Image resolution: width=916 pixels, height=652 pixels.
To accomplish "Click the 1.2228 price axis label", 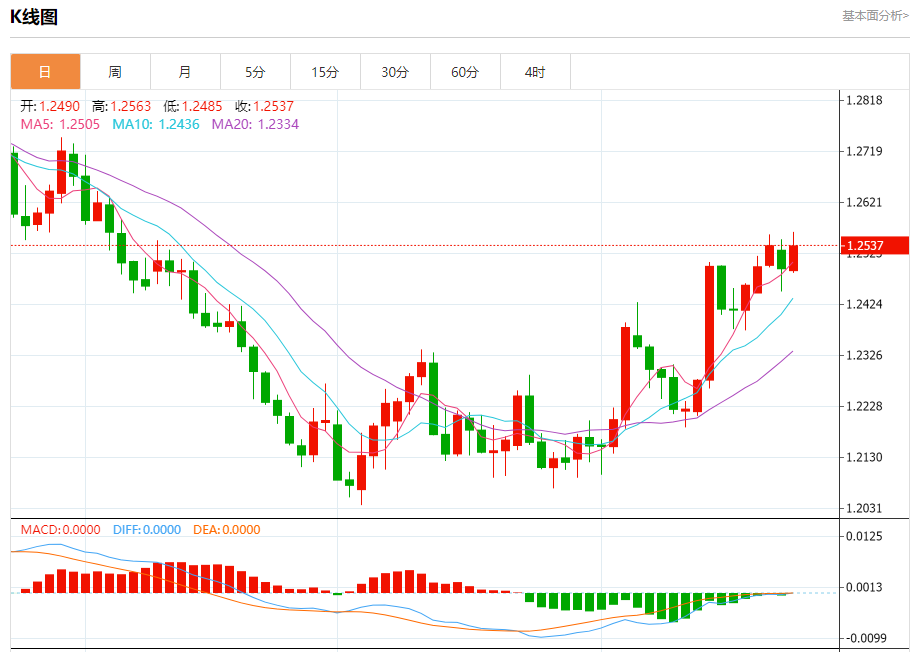I will [x=865, y=406].
